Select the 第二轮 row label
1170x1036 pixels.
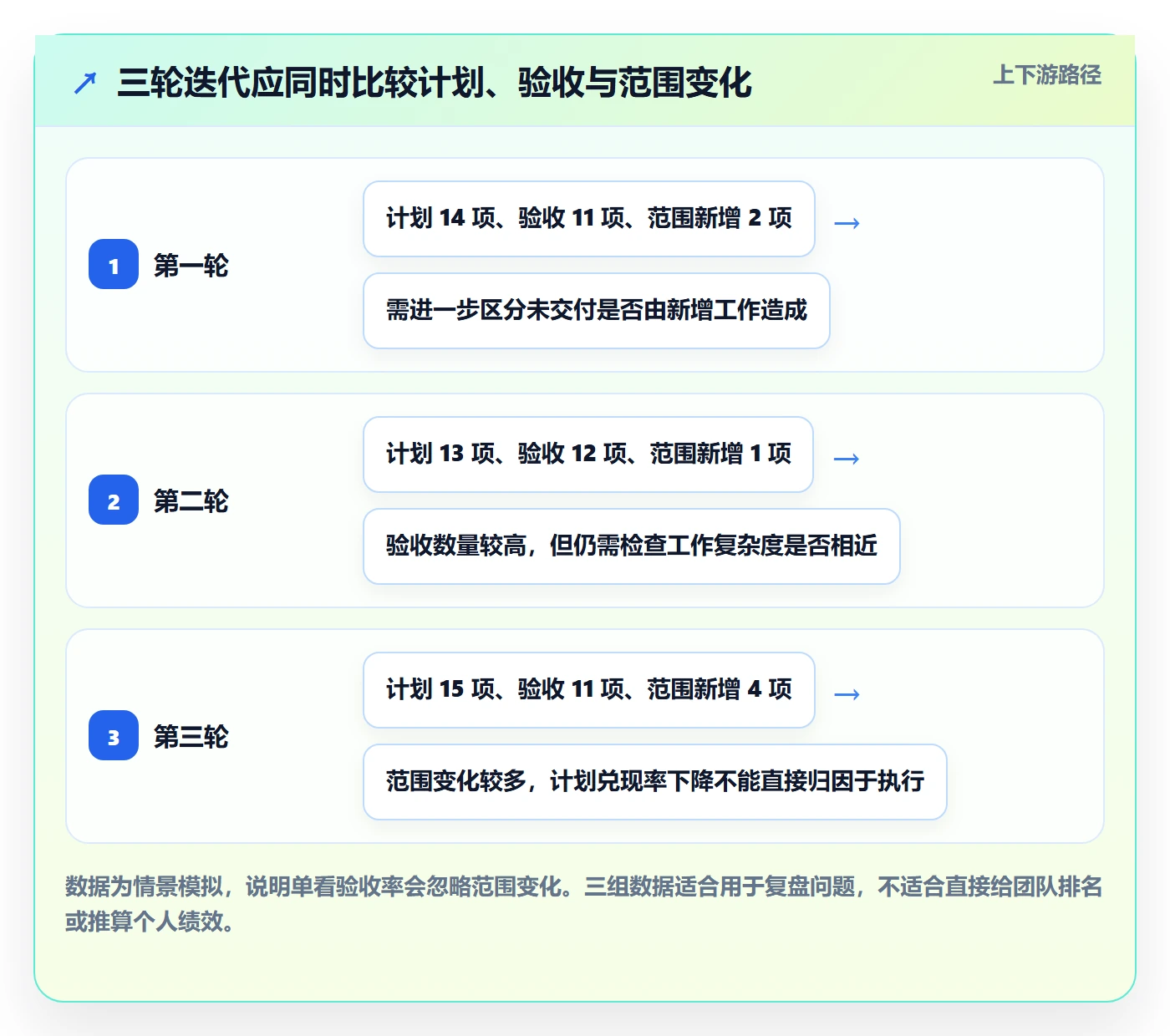coord(191,501)
